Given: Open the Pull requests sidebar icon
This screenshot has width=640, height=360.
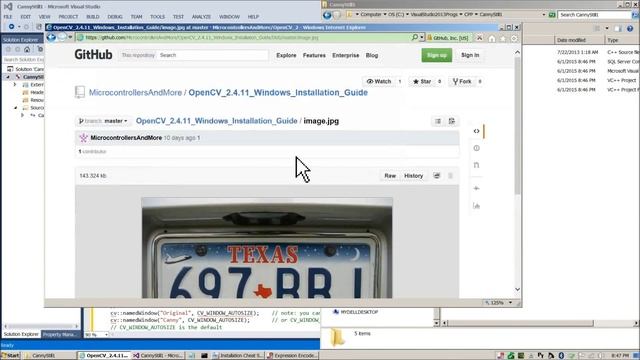Looking at the screenshot, I should pos(476,165).
